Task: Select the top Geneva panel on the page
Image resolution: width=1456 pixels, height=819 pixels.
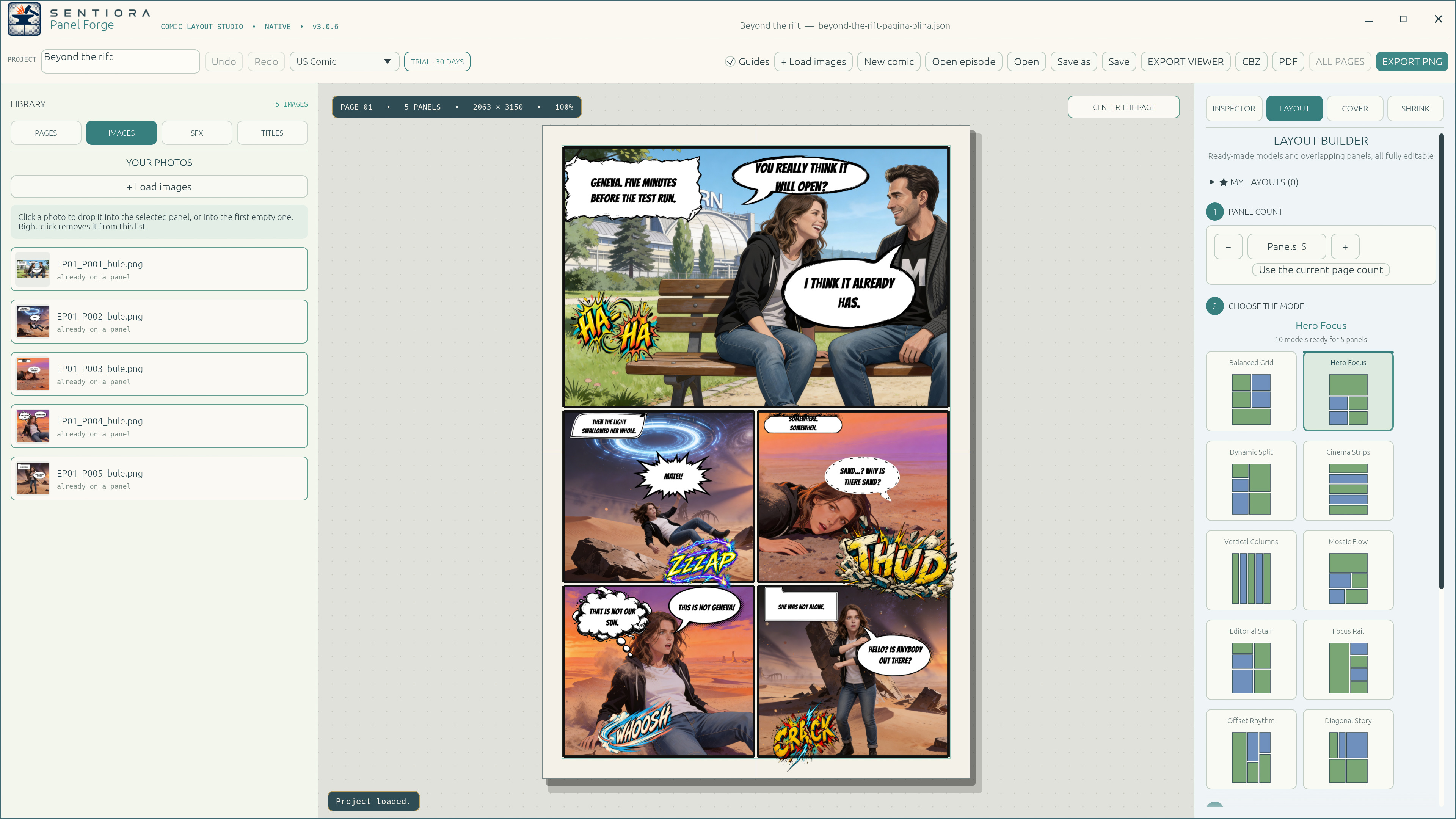Action: (x=756, y=277)
